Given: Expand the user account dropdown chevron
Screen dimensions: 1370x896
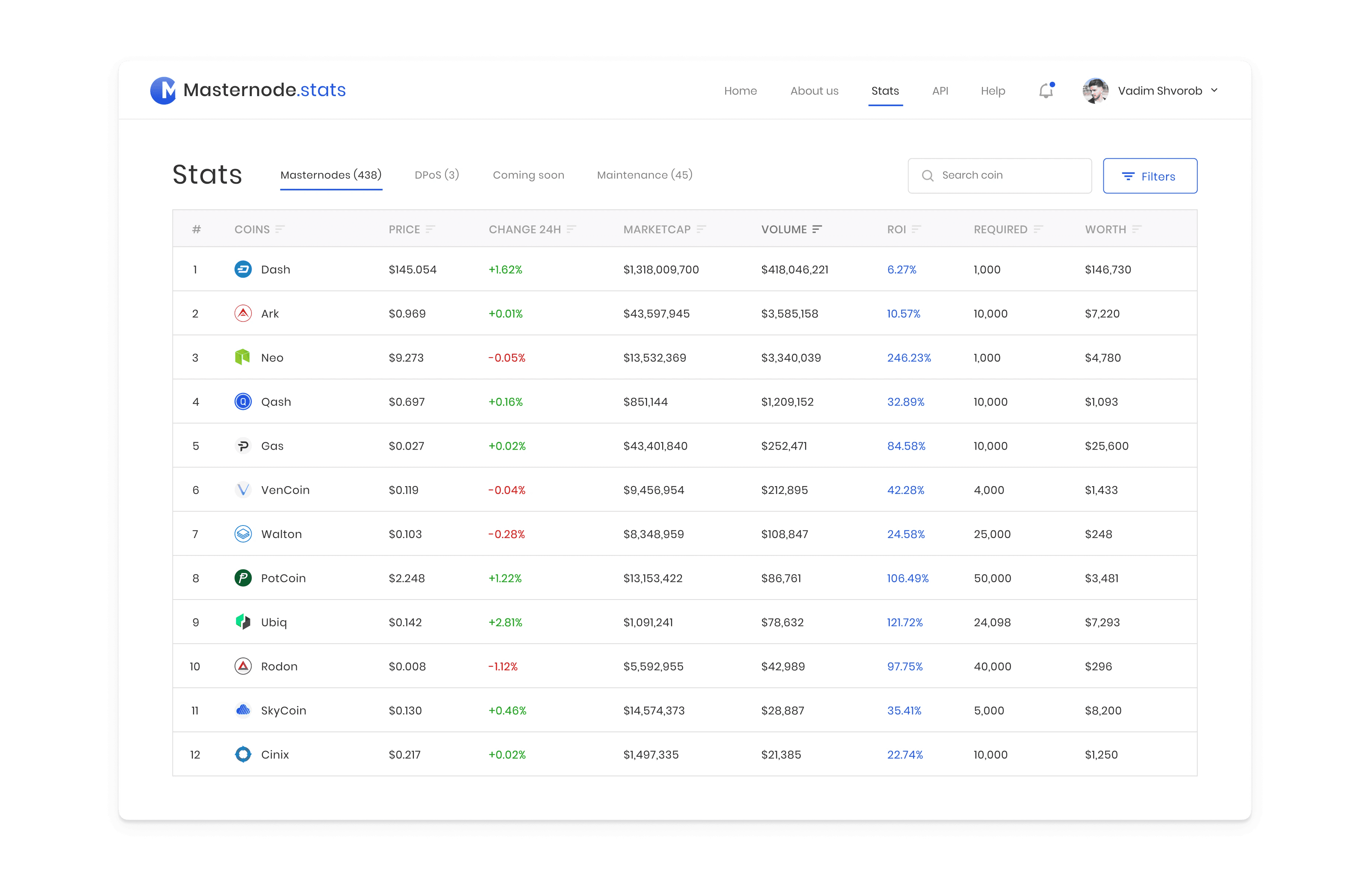Looking at the screenshot, I should coord(1215,90).
